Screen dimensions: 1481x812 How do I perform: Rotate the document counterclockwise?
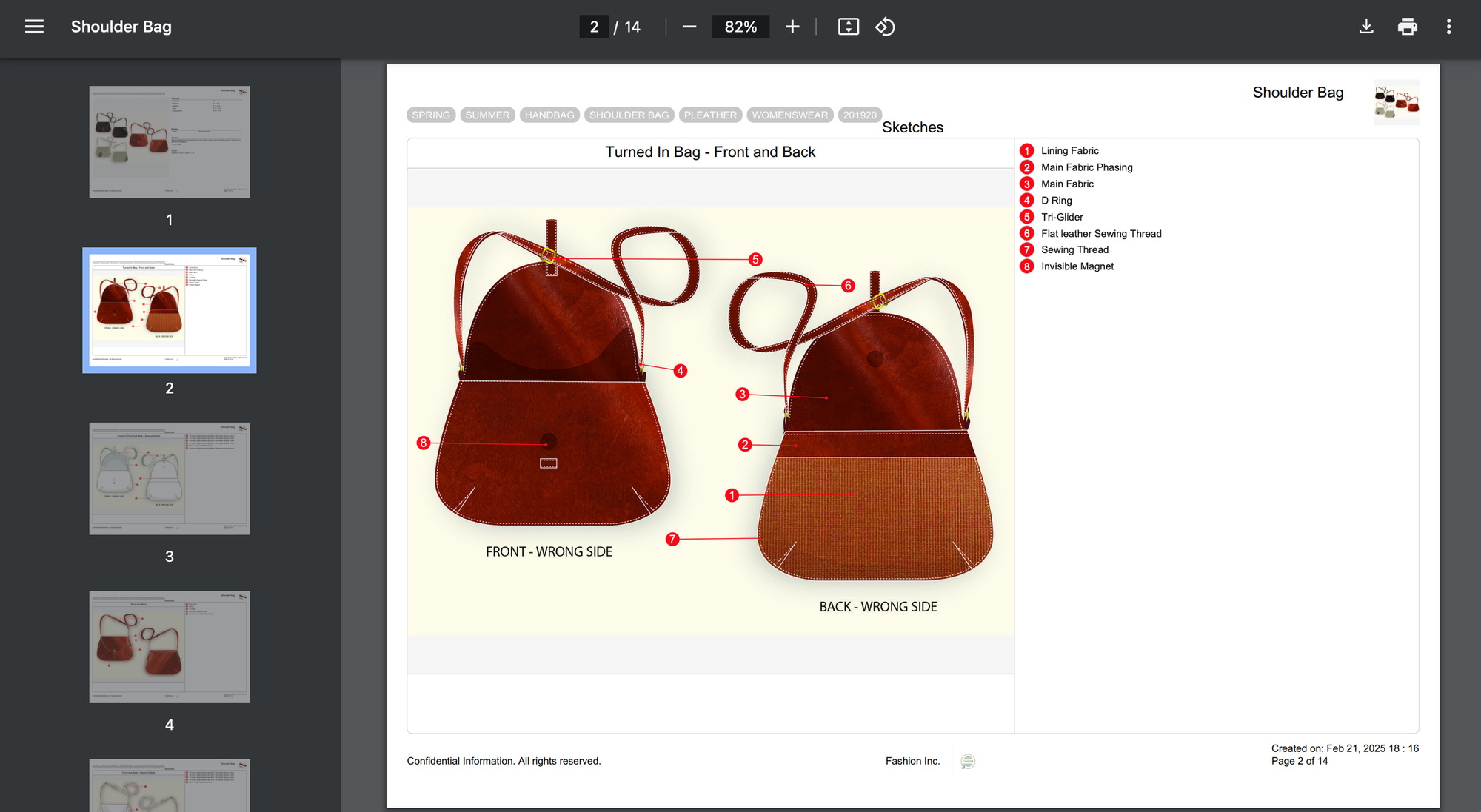point(885,27)
